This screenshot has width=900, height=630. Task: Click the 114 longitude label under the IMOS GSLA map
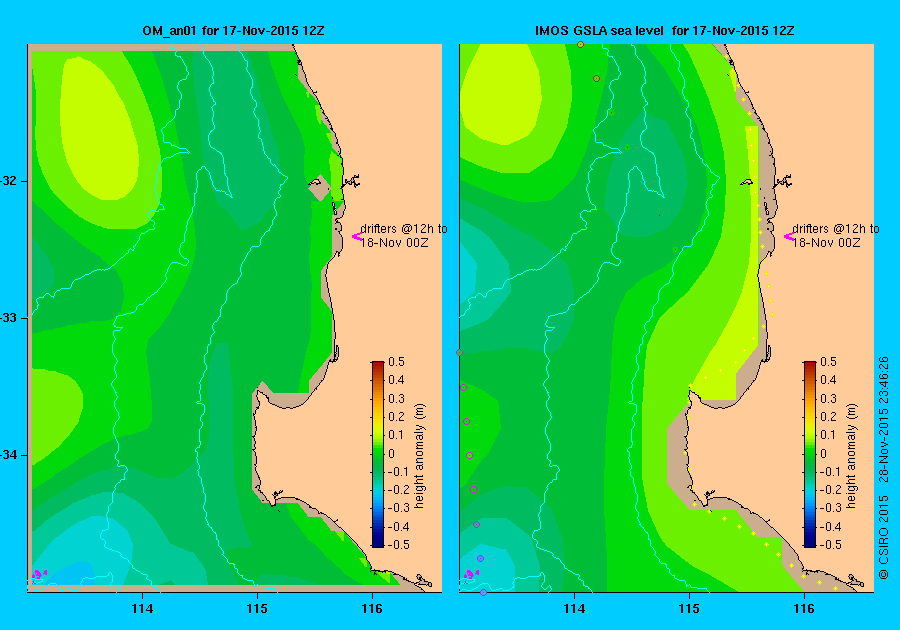575,609
